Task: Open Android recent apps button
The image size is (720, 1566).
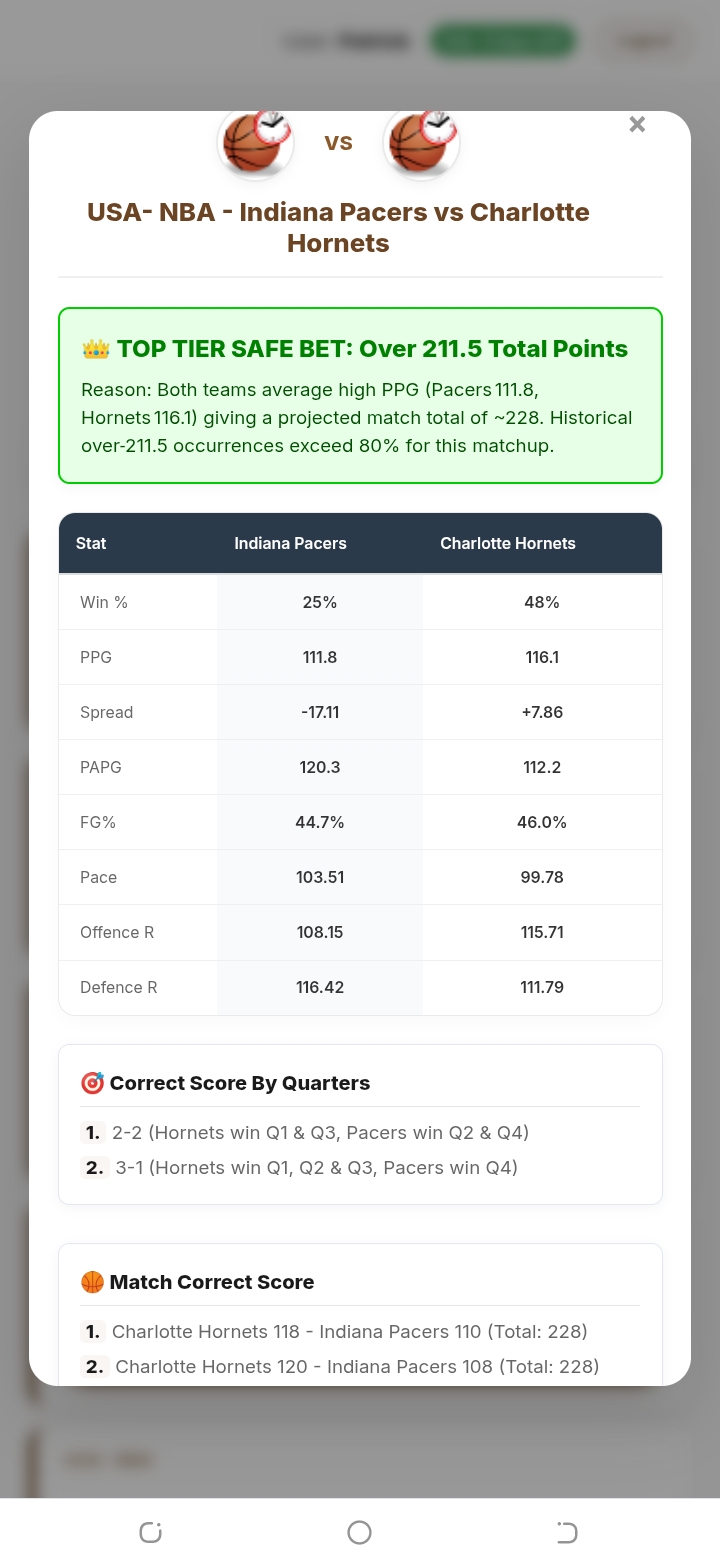Action: click(151, 1532)
